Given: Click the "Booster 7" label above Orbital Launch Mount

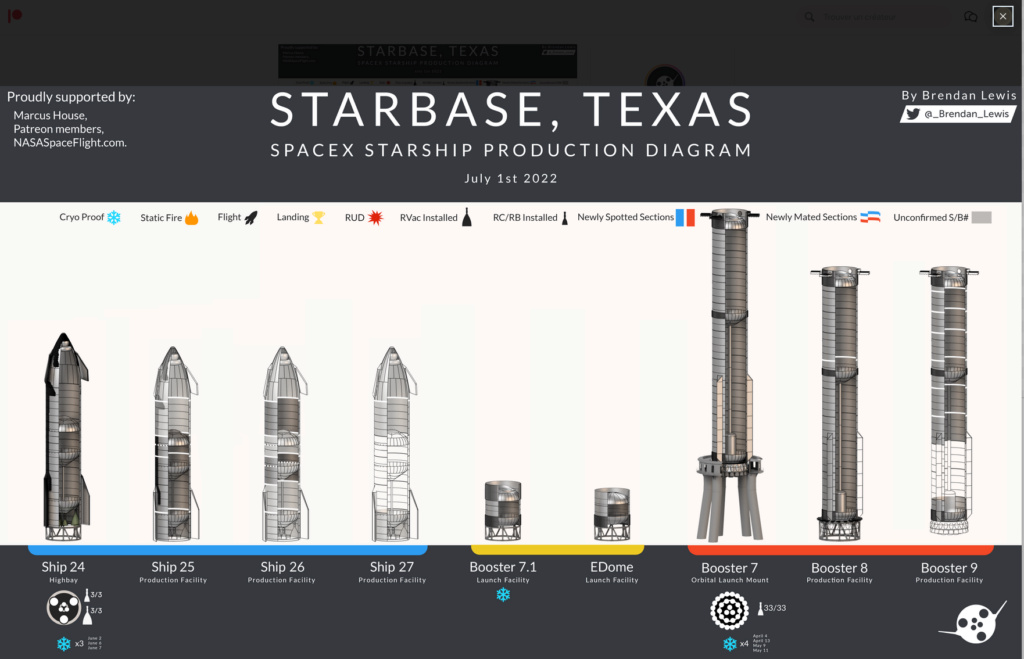Looking at the screenshot, I should point(729,568).
